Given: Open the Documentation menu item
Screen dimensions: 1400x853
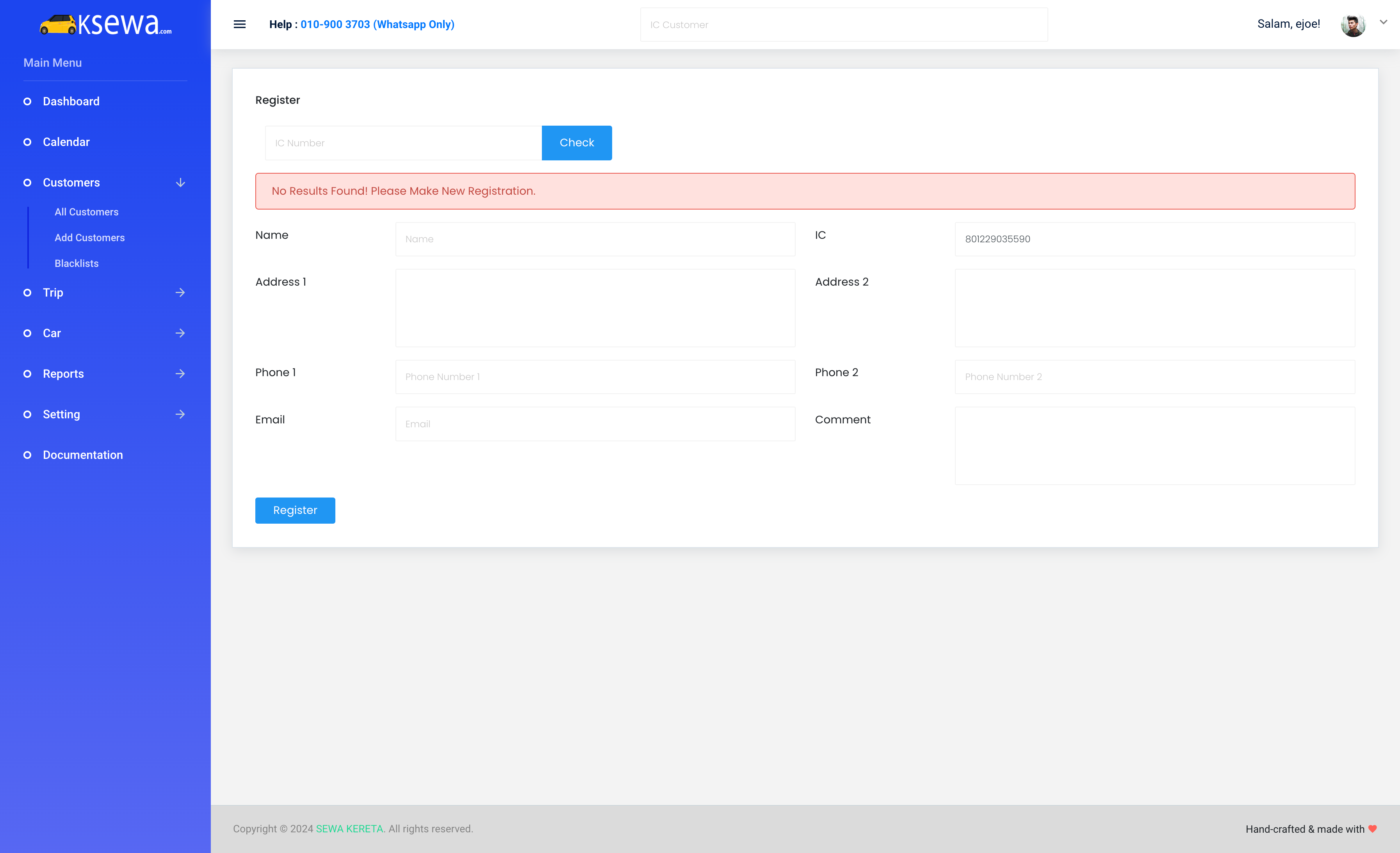Looking at the screenshot, I should pos(83,455).
